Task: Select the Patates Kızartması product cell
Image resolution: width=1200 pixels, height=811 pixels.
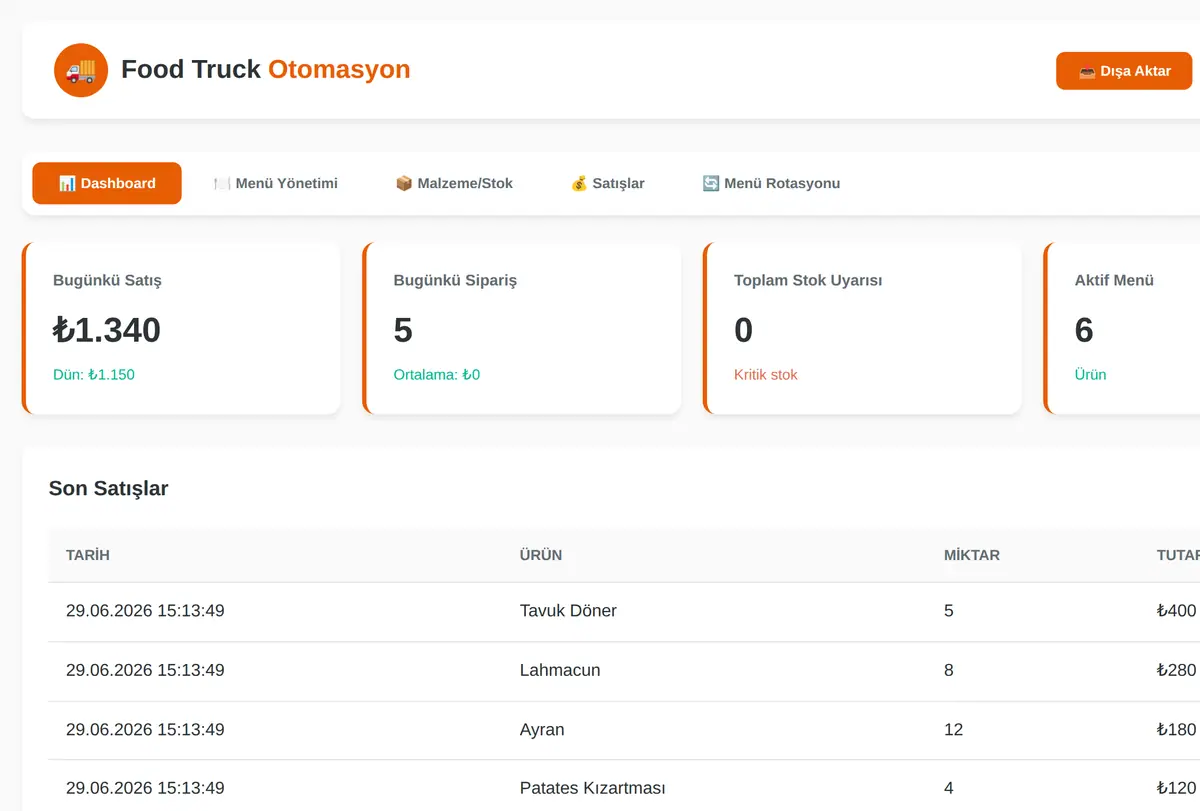Action: tap(593, 788)
